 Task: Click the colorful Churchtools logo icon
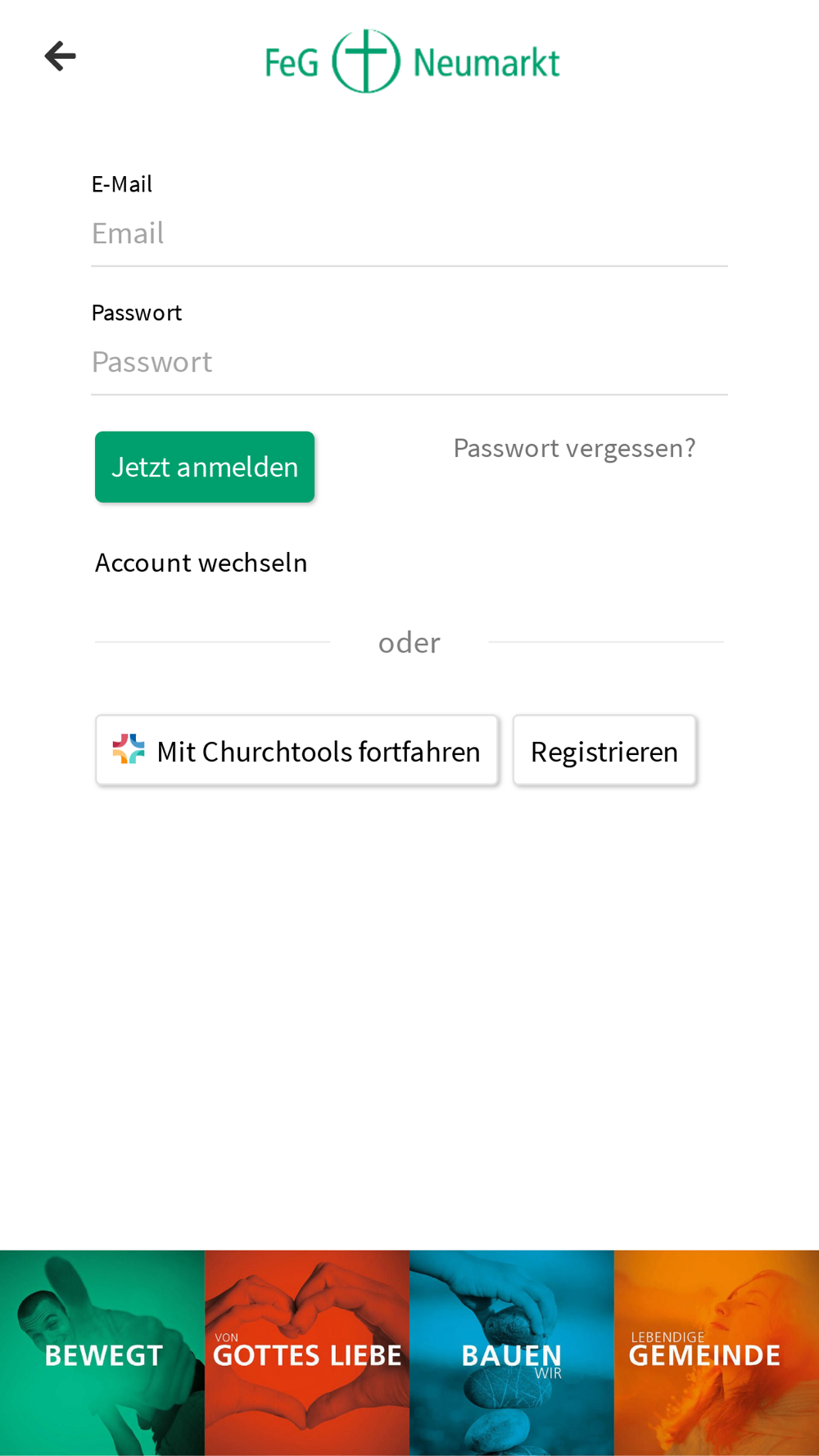coord(129,749)
